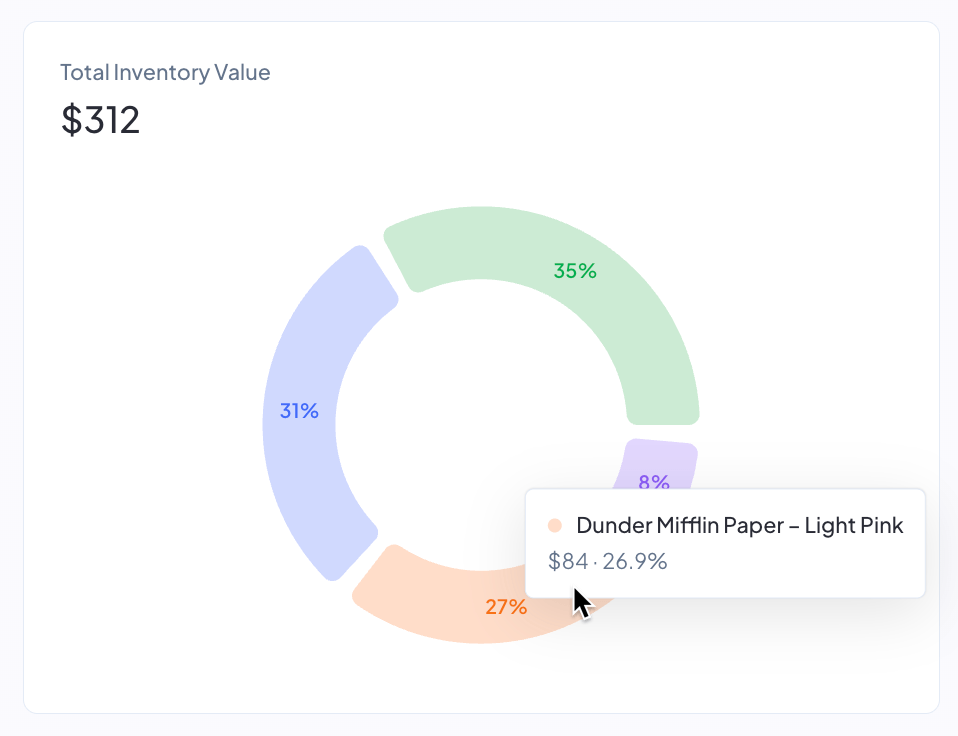Toggle the 8% slice by clicking its label
This screenshot has width=958, height=736.
(653, 482)
